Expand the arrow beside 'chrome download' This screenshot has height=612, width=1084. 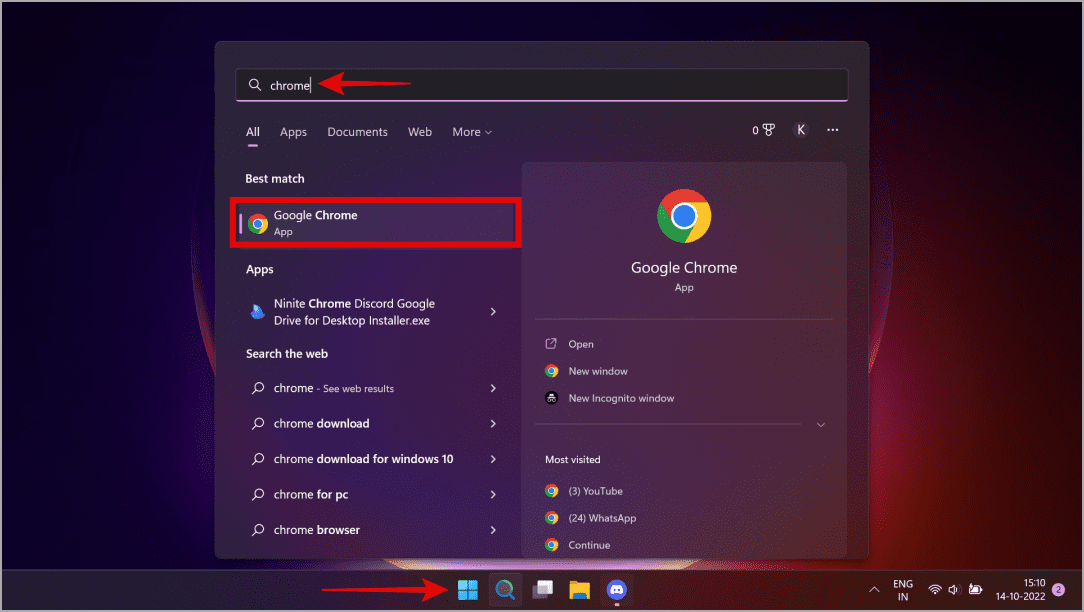[x=493, y=423]
